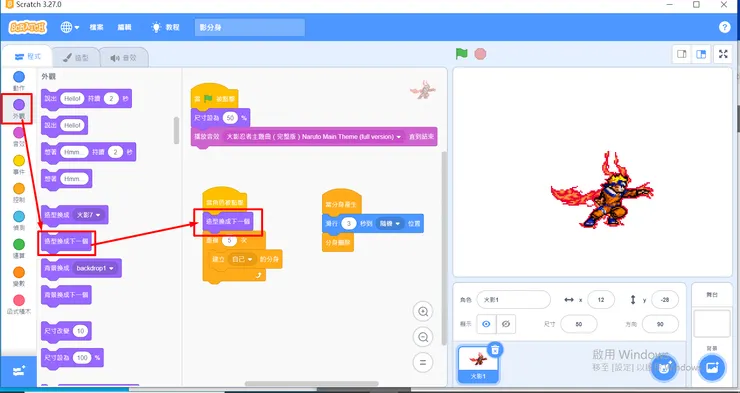The image size is (740, 393).
Task: Select the 運算 (Operators) block category
Action: tap(19, 249)
